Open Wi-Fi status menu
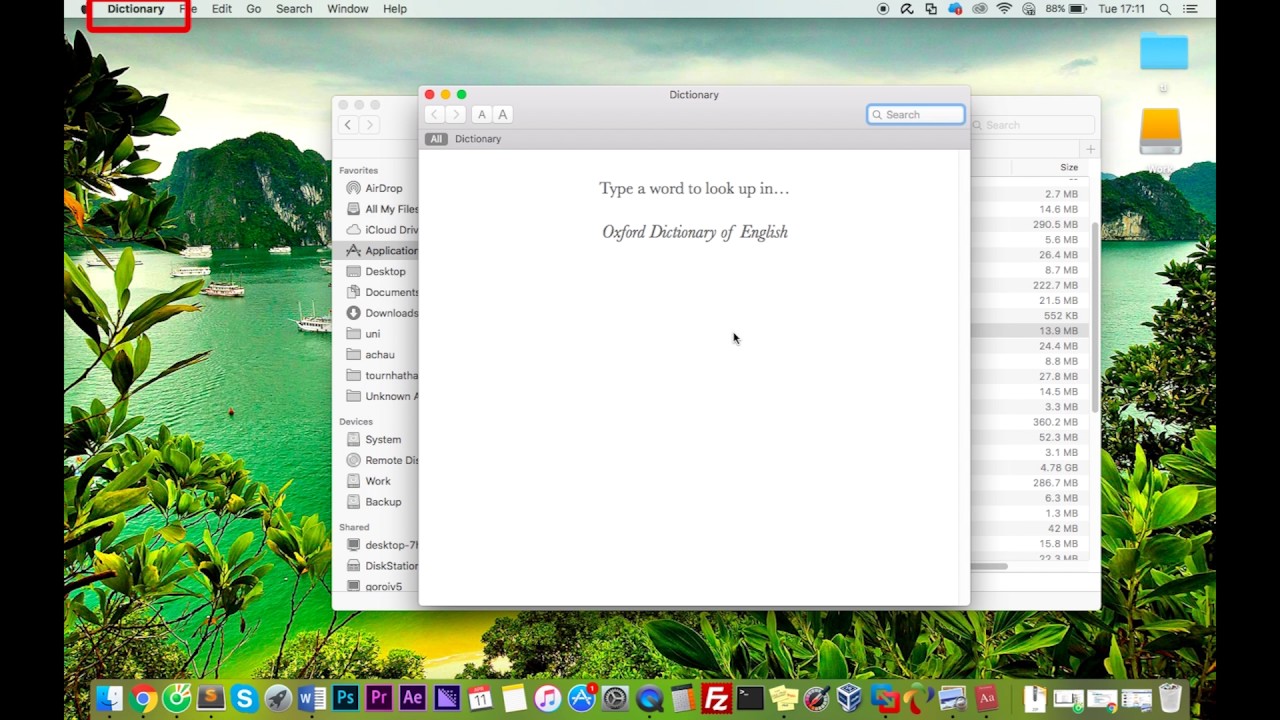 tap(1004, 9)
